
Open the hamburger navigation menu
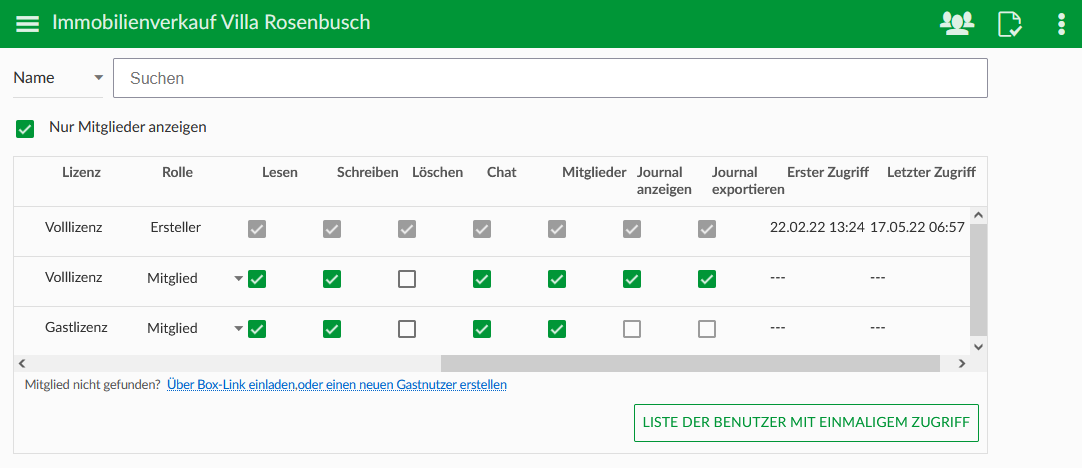[28, 23]
